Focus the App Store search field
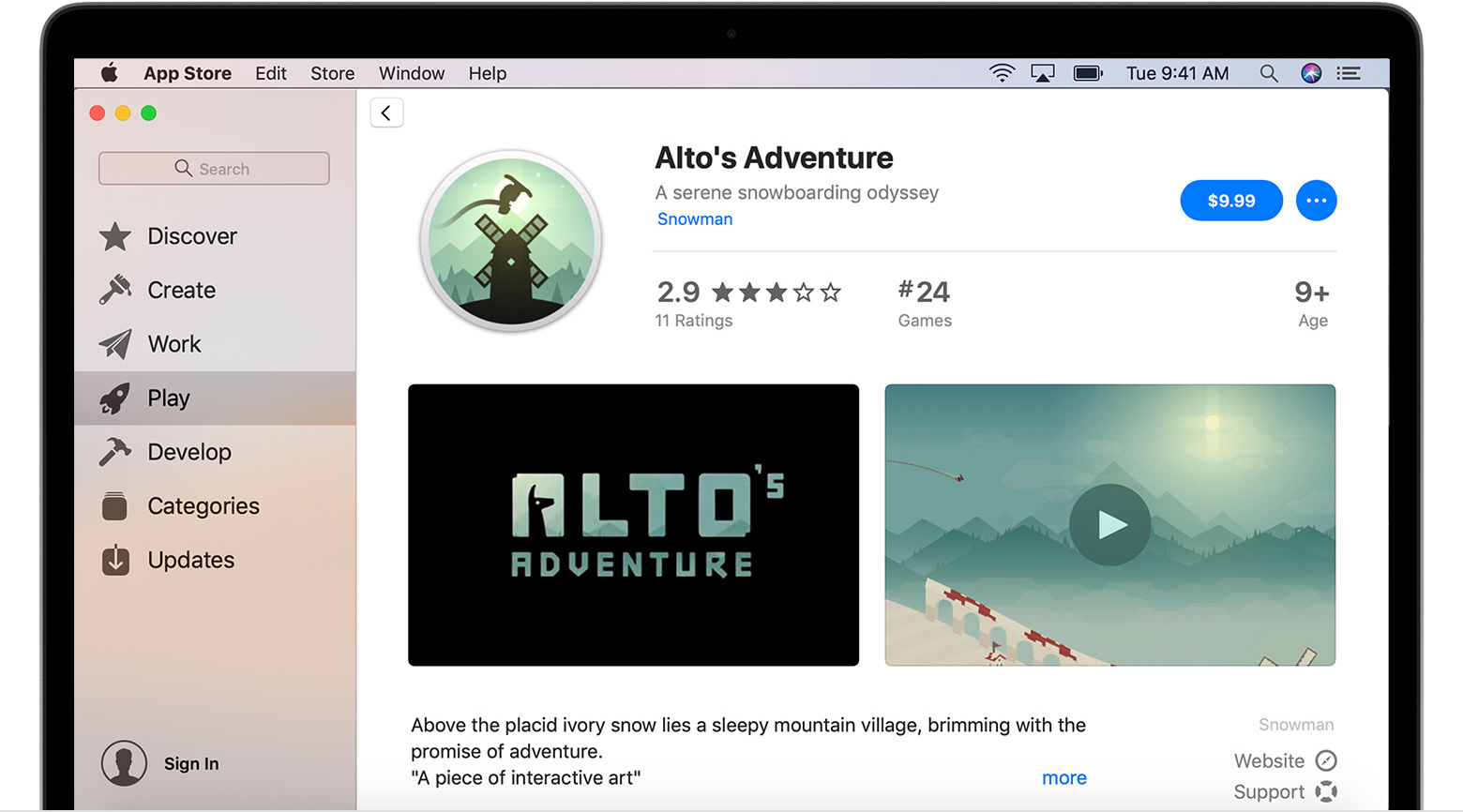 point(214,169)
